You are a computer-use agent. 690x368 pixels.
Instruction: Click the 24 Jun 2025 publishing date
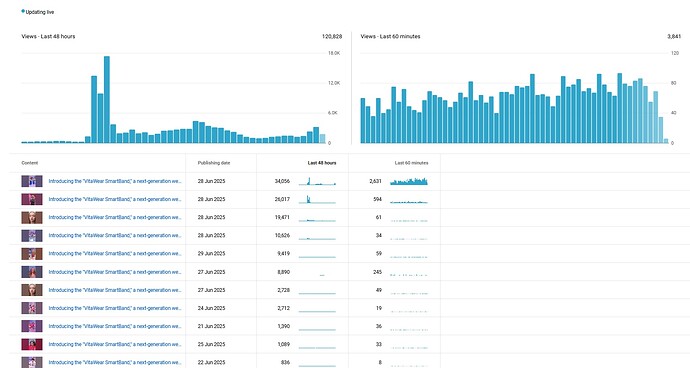click(211, 308)
